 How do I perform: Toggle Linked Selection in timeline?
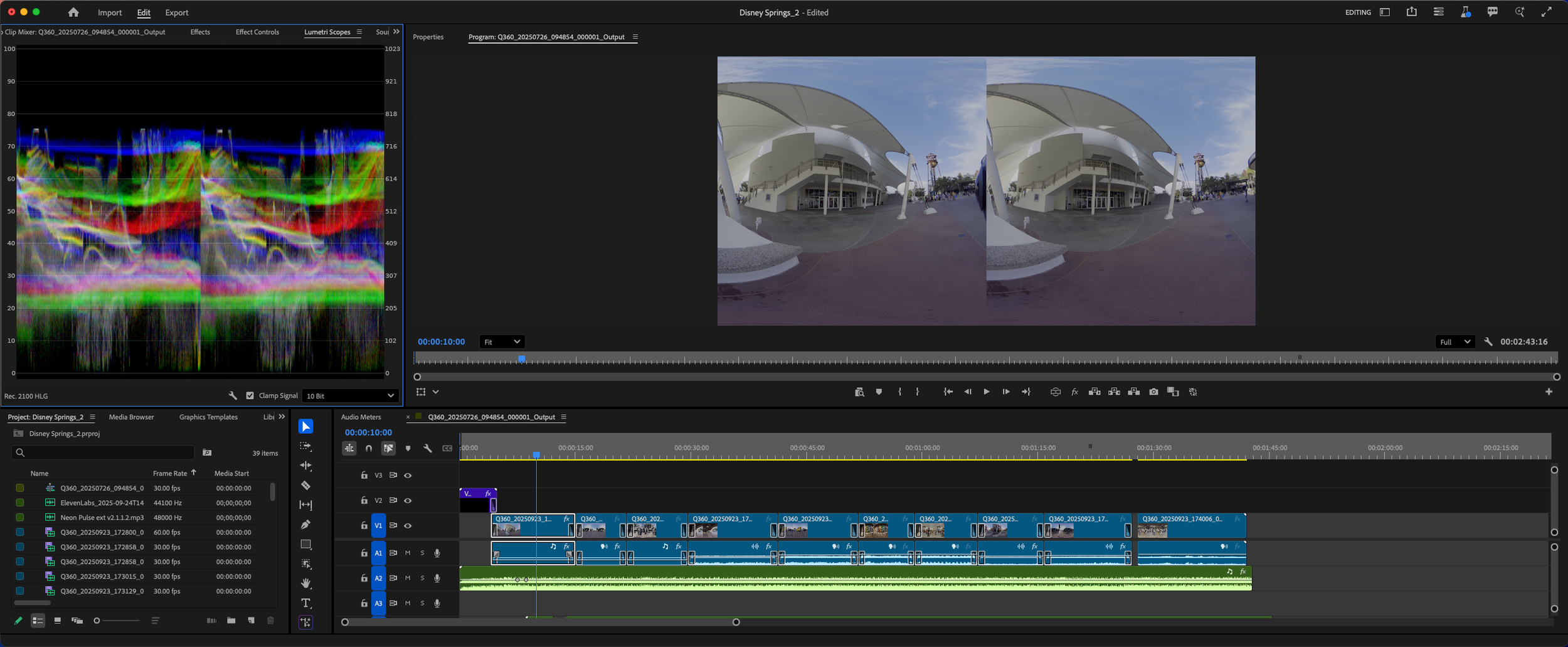pyautogui.click(x=388, y=448)
